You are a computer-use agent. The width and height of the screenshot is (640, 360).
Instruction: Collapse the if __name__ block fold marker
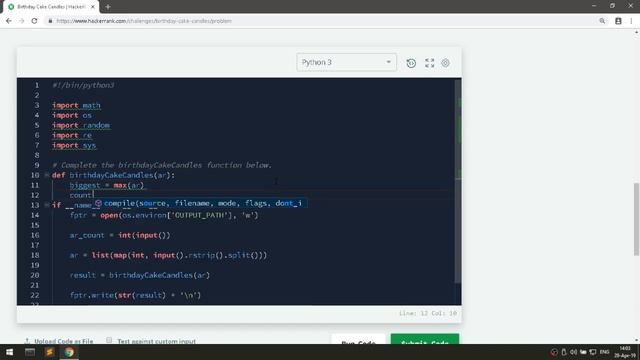(x=47, y=205)
